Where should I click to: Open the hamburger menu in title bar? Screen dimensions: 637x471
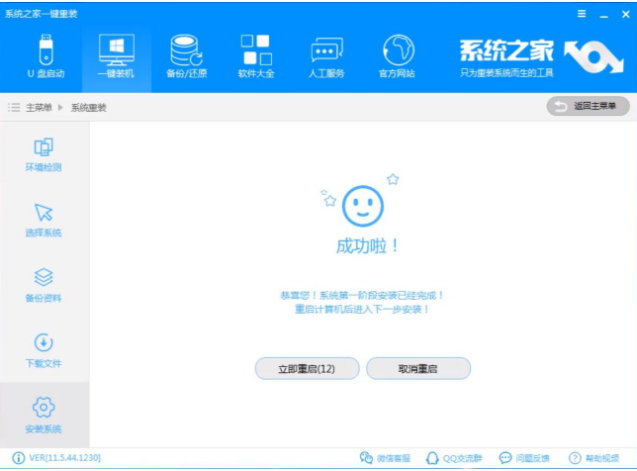(x=582, y=14)
